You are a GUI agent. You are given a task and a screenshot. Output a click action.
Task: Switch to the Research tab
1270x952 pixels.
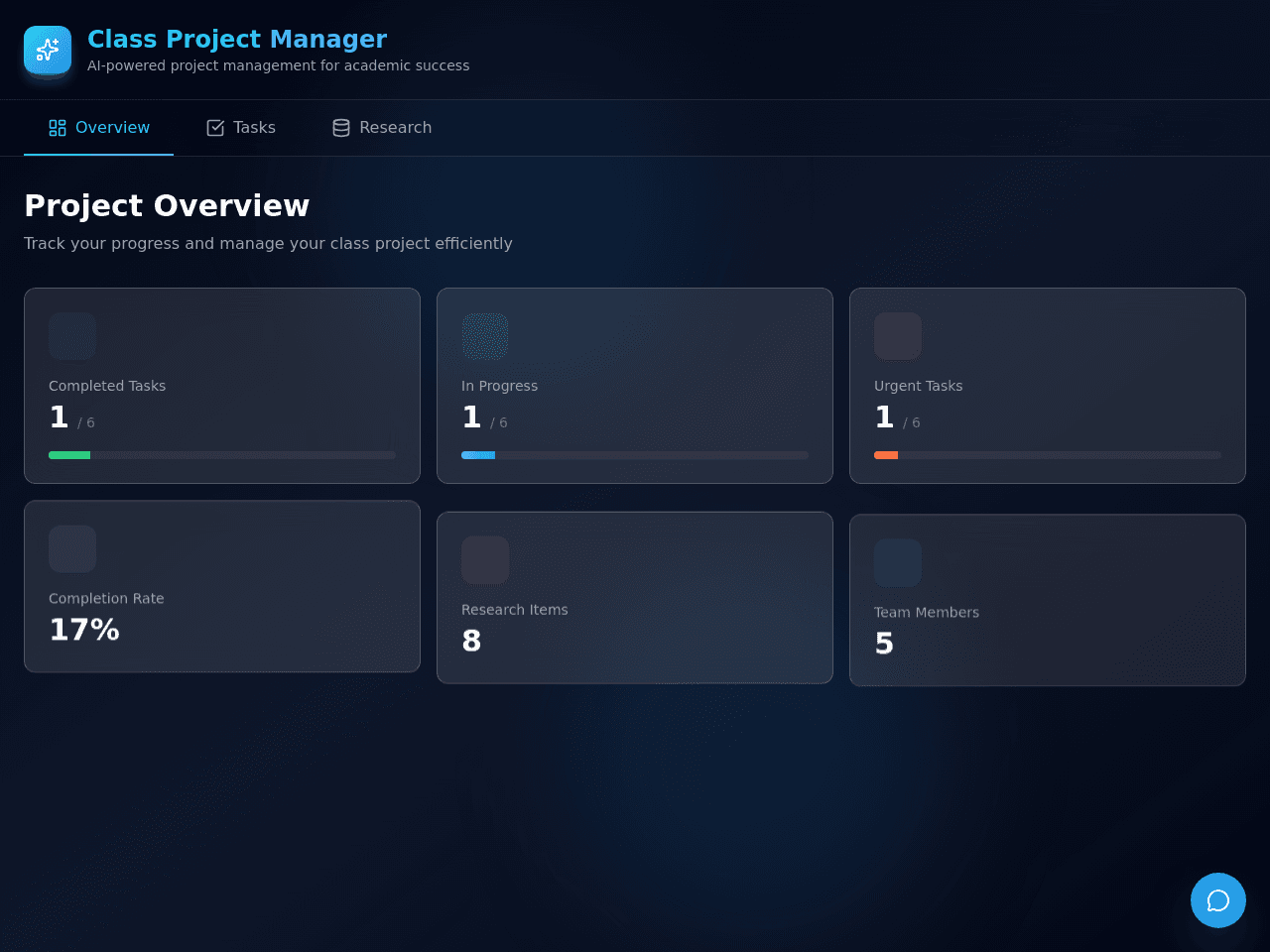click(382, 128)
